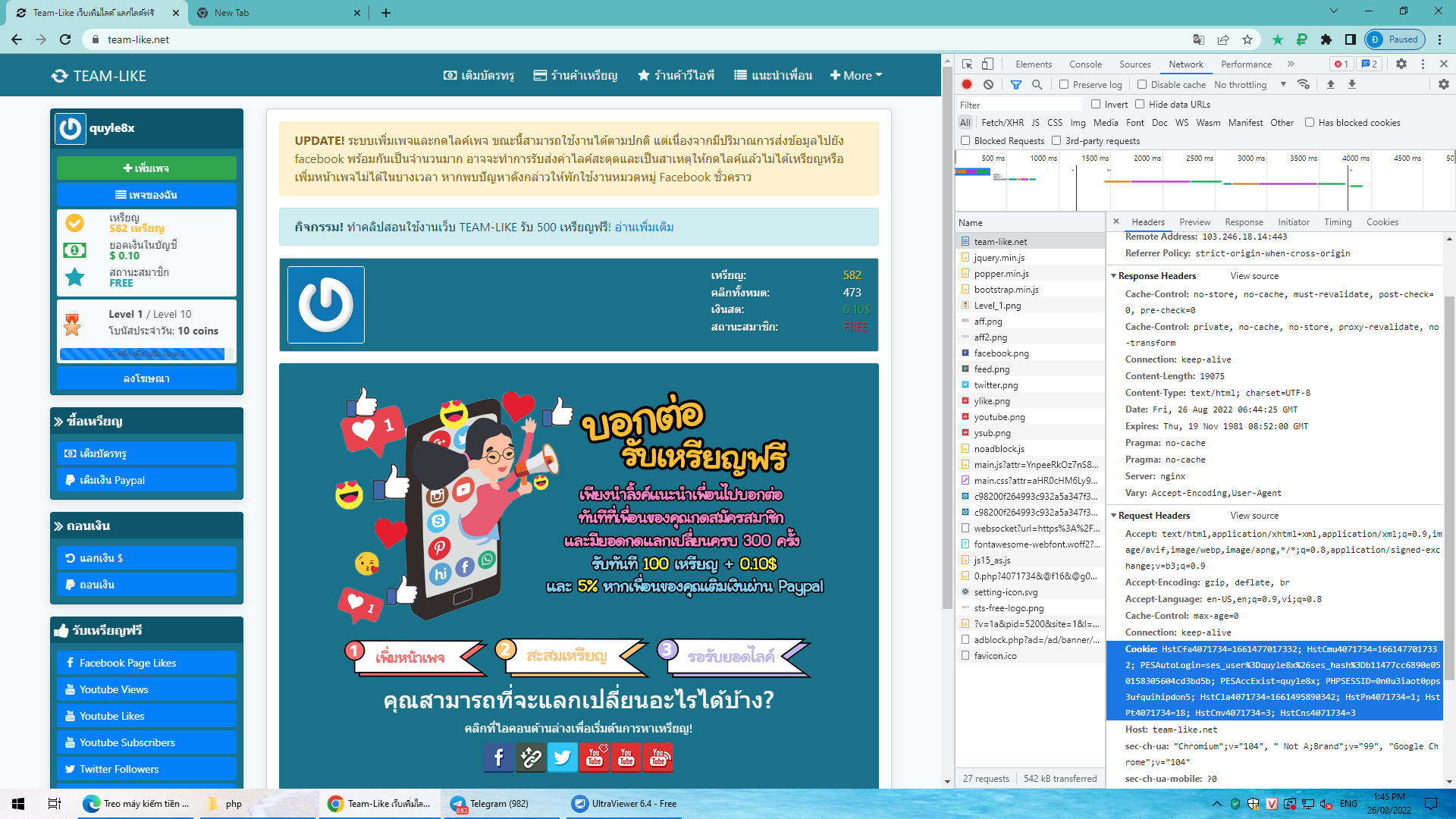This screenshot has width=1456, height=819.
Task: Check Has blocked cookies checkbox
Action: [1310, 122]
